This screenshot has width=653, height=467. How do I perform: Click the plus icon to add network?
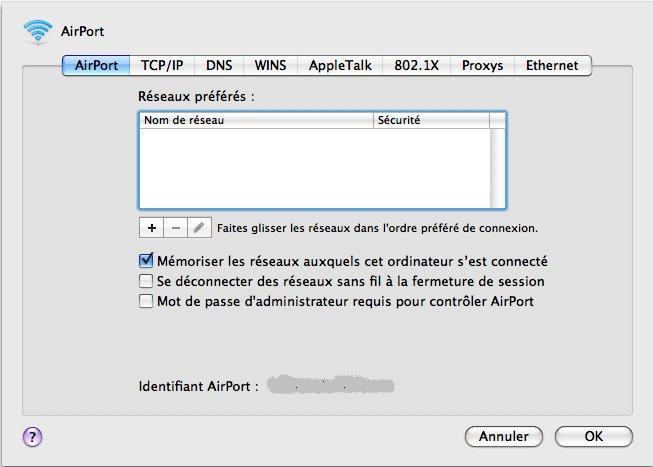coord(152,228)
